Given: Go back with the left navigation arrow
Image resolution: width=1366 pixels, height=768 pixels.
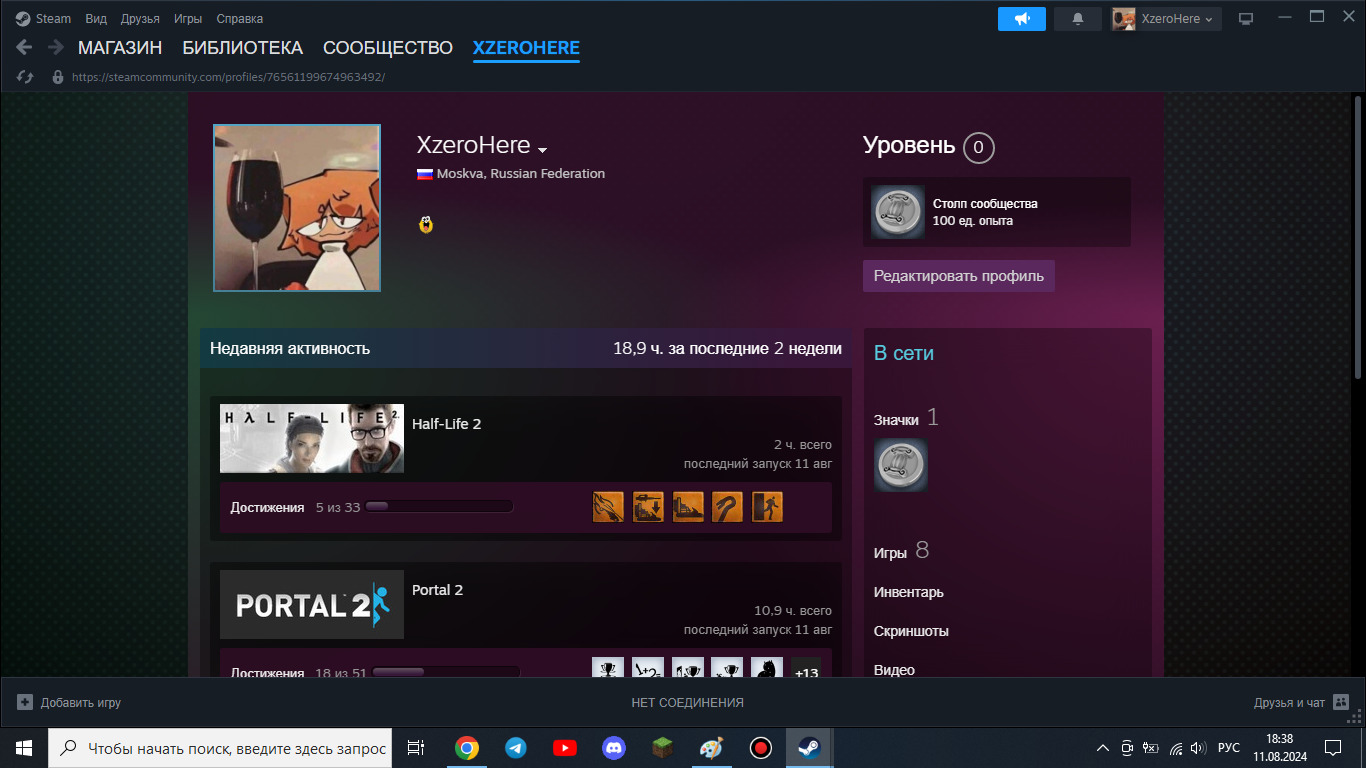Looking at the screenshot, I should pyautogui.click(x=24, y=47).
